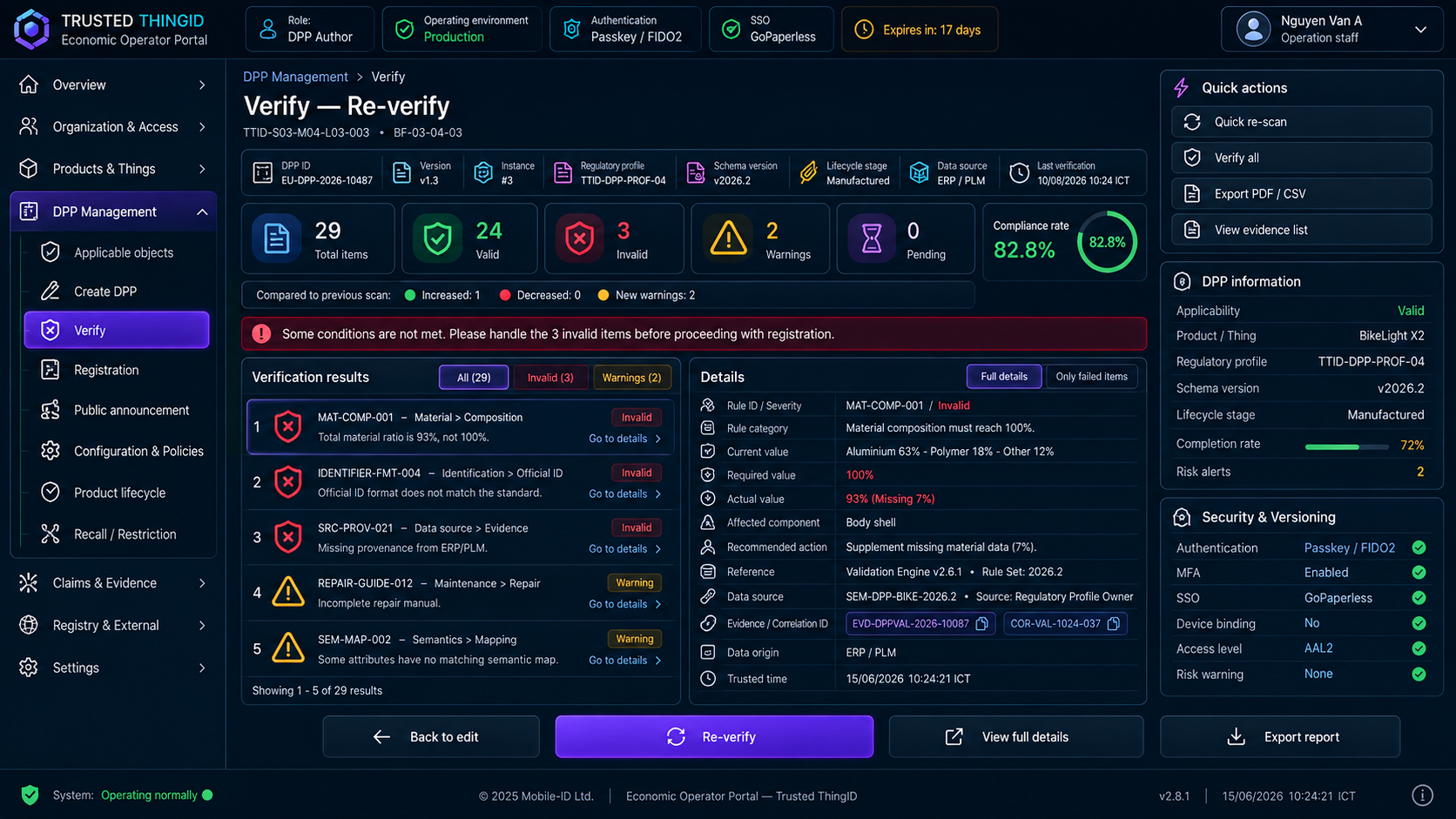Click the purple Re-verify button
Viewport: 1456px width, 819px height.
pyautogui.click(x=714, y=737)
